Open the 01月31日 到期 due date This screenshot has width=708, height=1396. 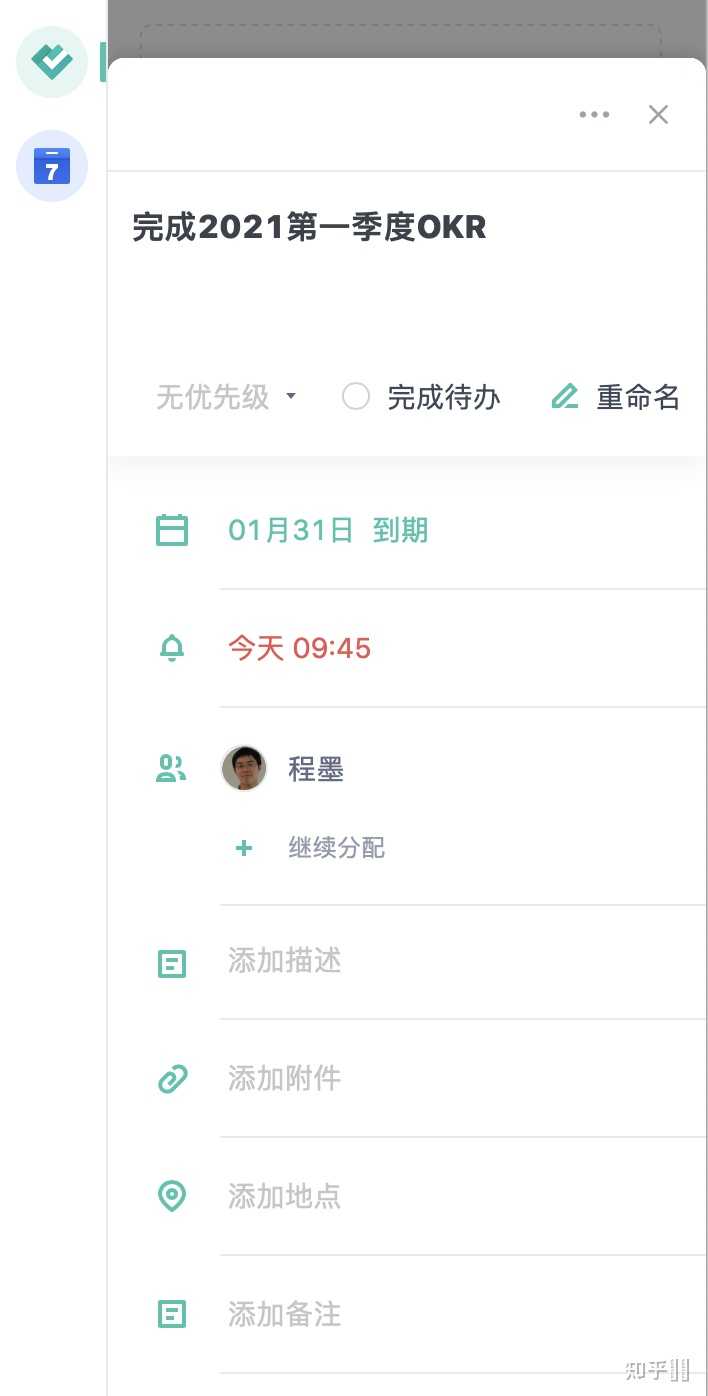click(x=328, y=530)
